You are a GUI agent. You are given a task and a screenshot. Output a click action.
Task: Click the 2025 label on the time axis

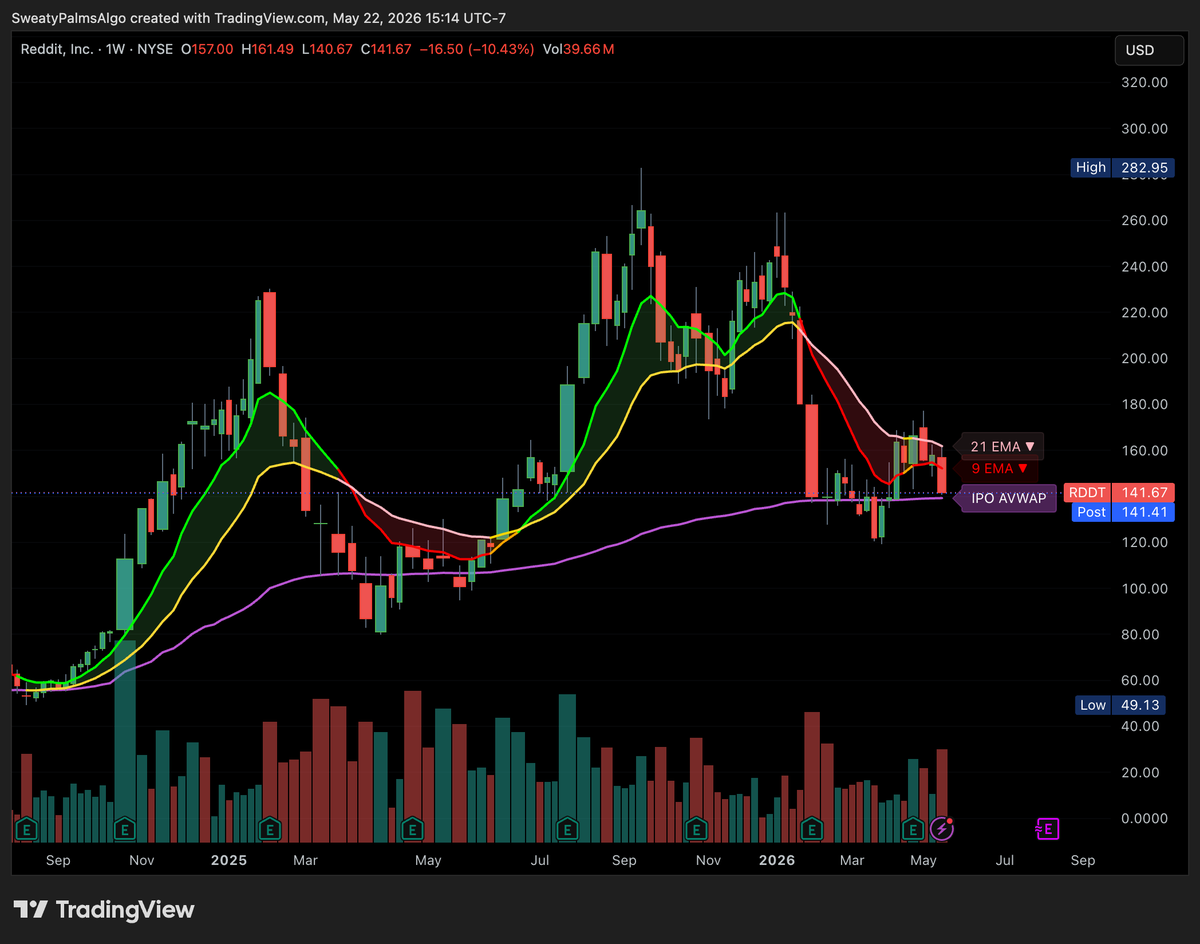(229, 860)
